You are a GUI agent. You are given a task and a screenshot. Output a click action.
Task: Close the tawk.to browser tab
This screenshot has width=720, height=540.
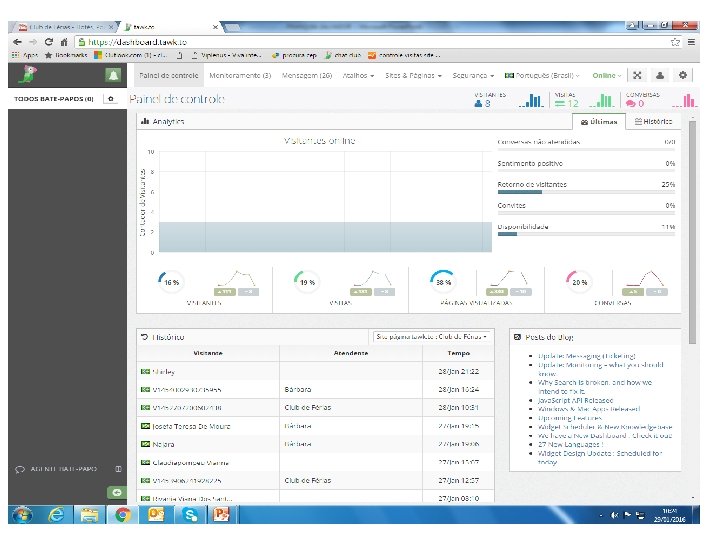(x=215, y=27)
